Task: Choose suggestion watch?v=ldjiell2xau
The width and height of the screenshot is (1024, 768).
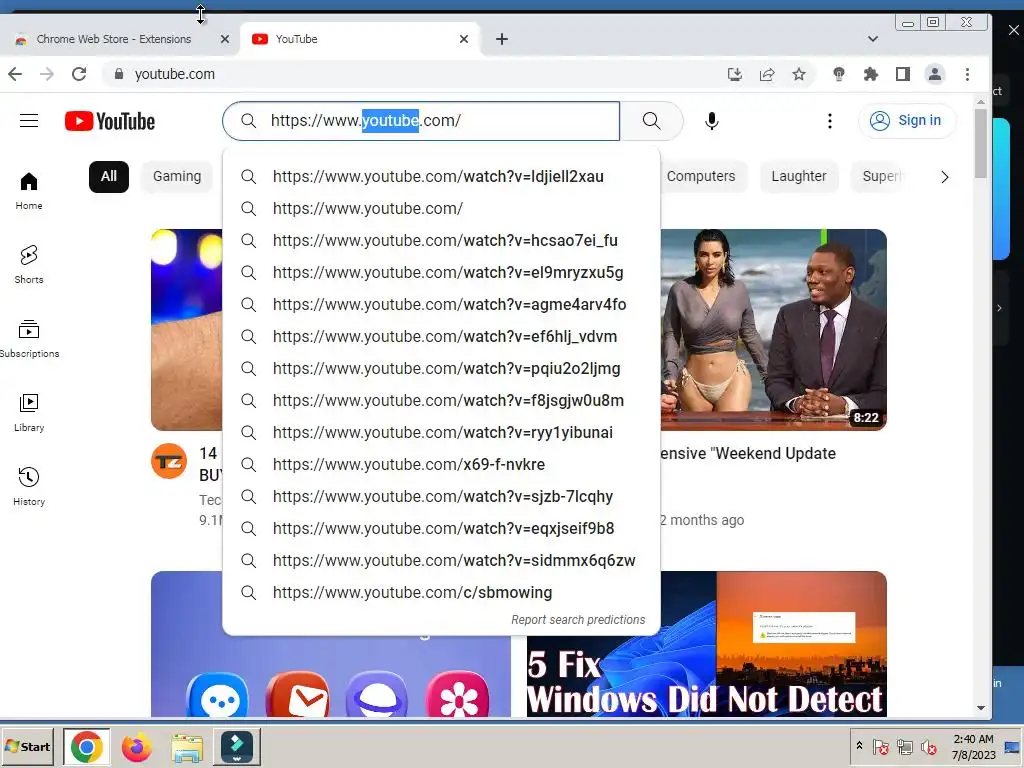Action: coord(441,176)
